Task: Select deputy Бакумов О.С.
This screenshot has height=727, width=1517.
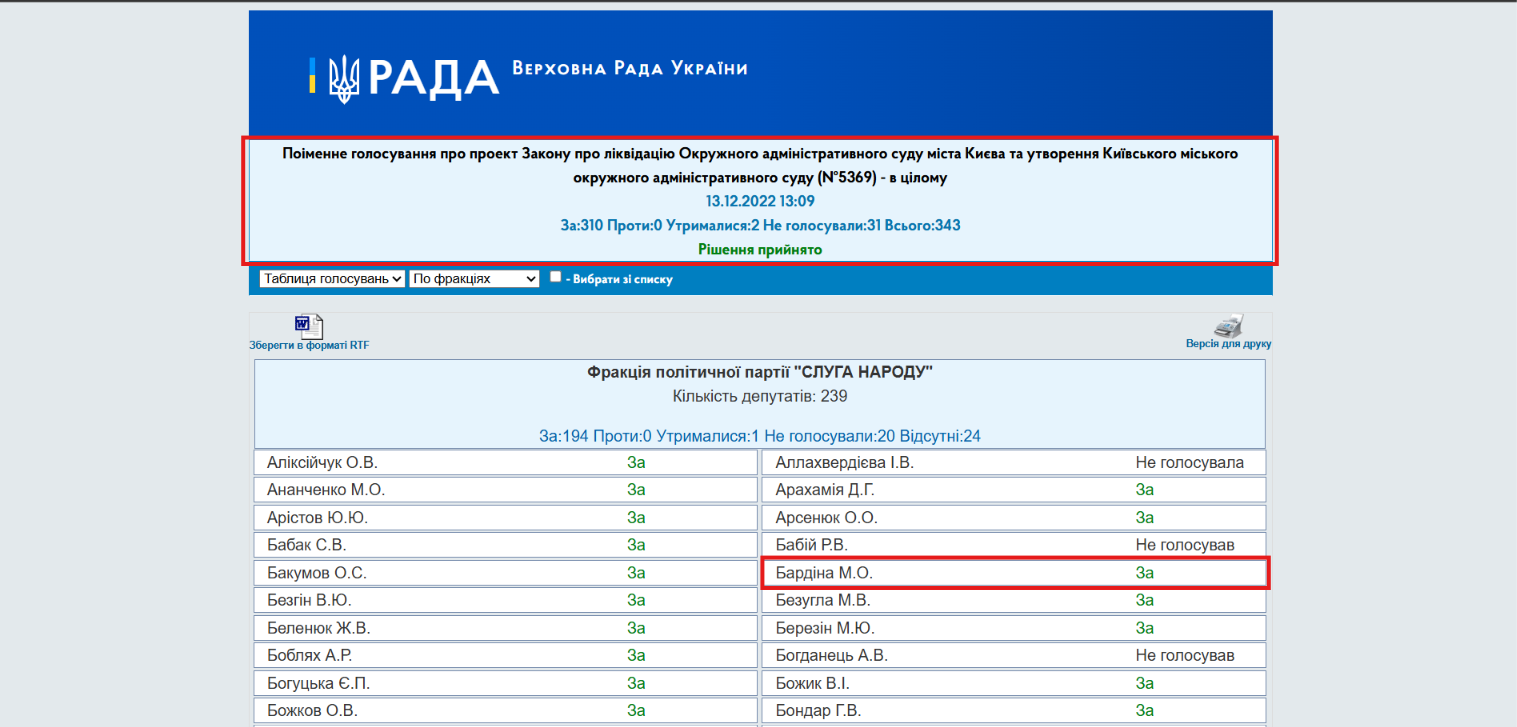Action: (318, 573)
